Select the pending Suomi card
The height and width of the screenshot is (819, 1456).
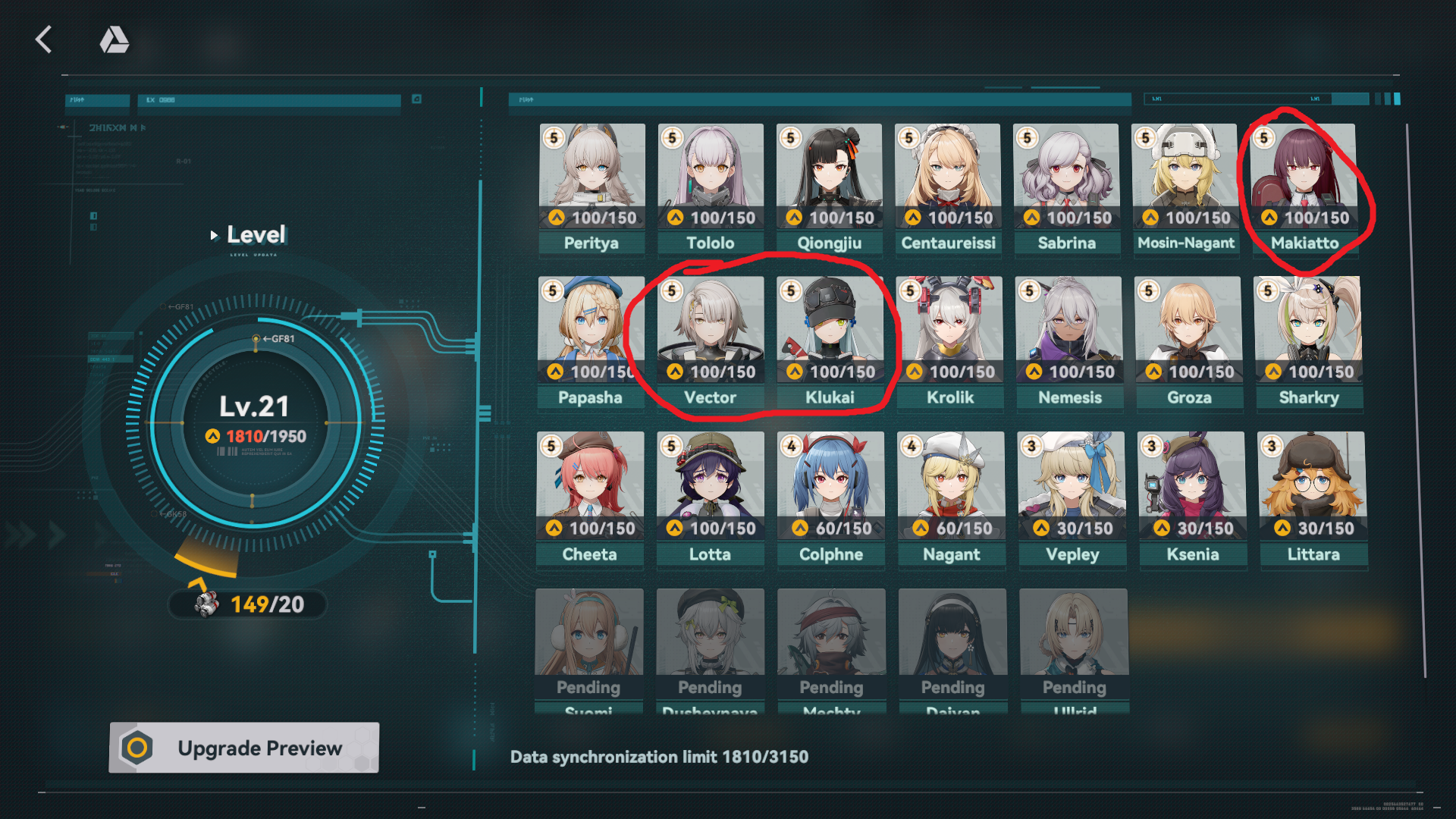588,651
